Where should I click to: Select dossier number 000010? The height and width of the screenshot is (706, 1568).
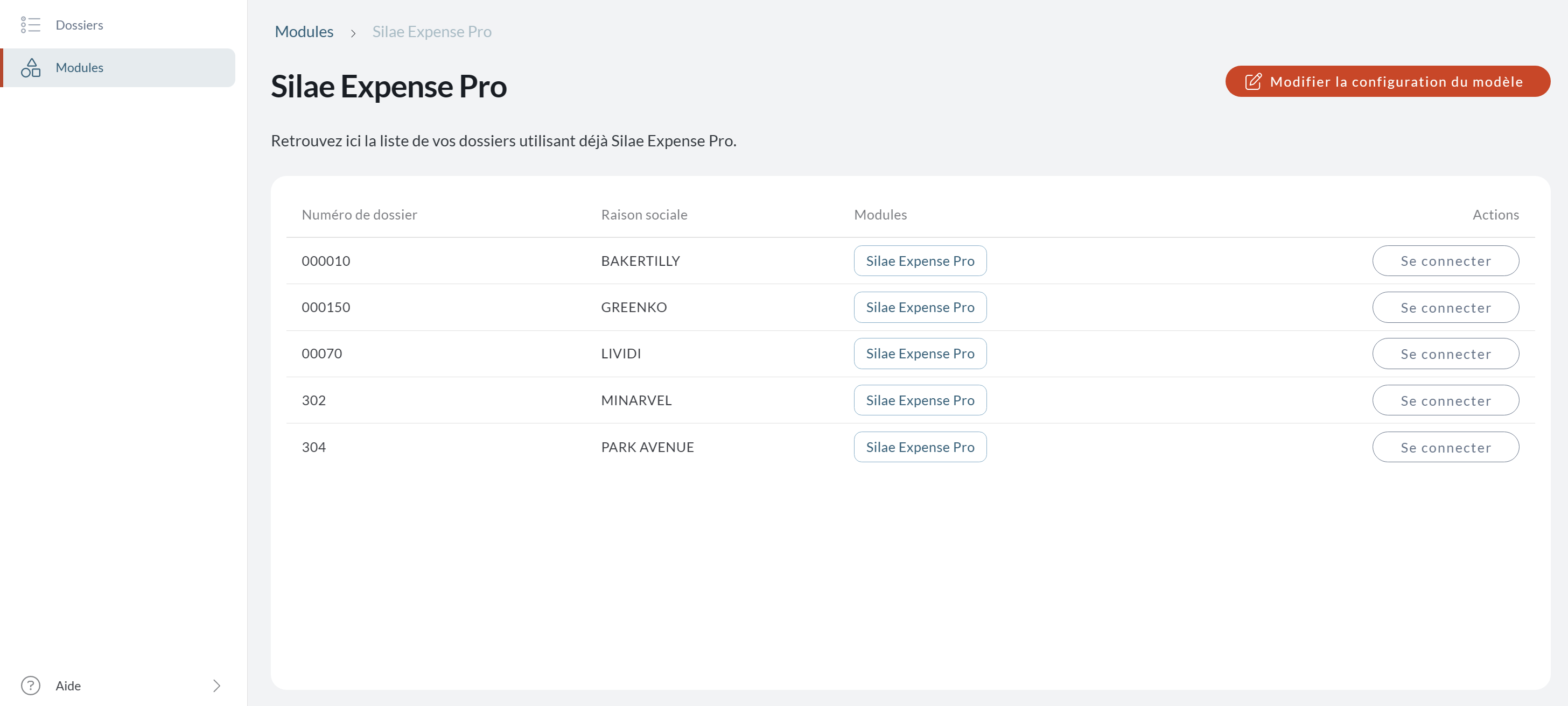point(326,261)
